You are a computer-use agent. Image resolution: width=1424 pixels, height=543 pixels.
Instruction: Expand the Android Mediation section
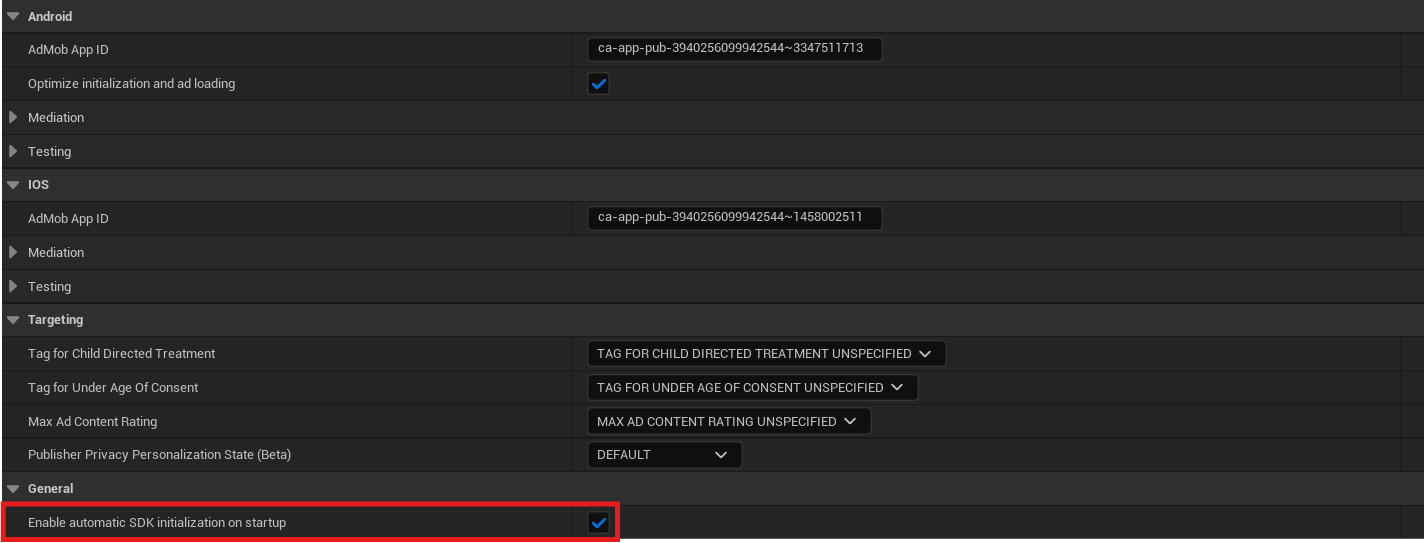[x=13, y=118]
